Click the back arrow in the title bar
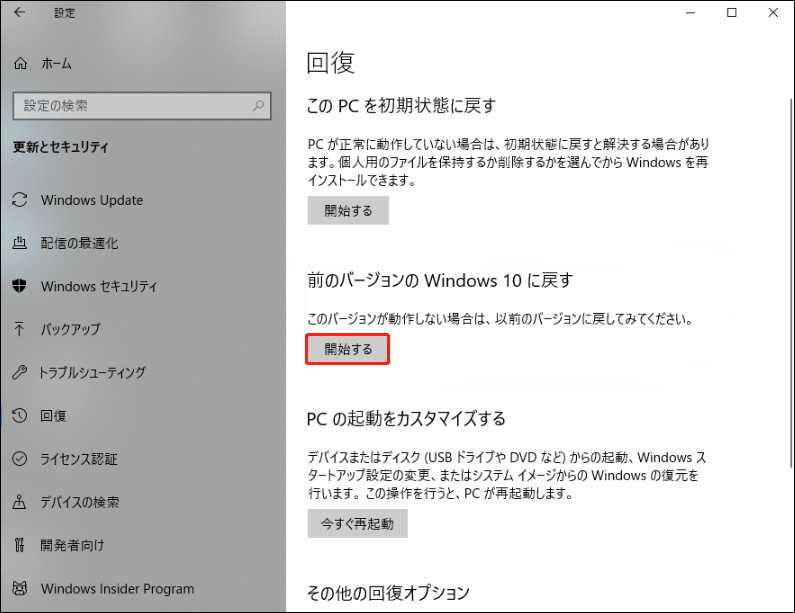Viewport: 795px width, 613px height. (x=19, y=13)
